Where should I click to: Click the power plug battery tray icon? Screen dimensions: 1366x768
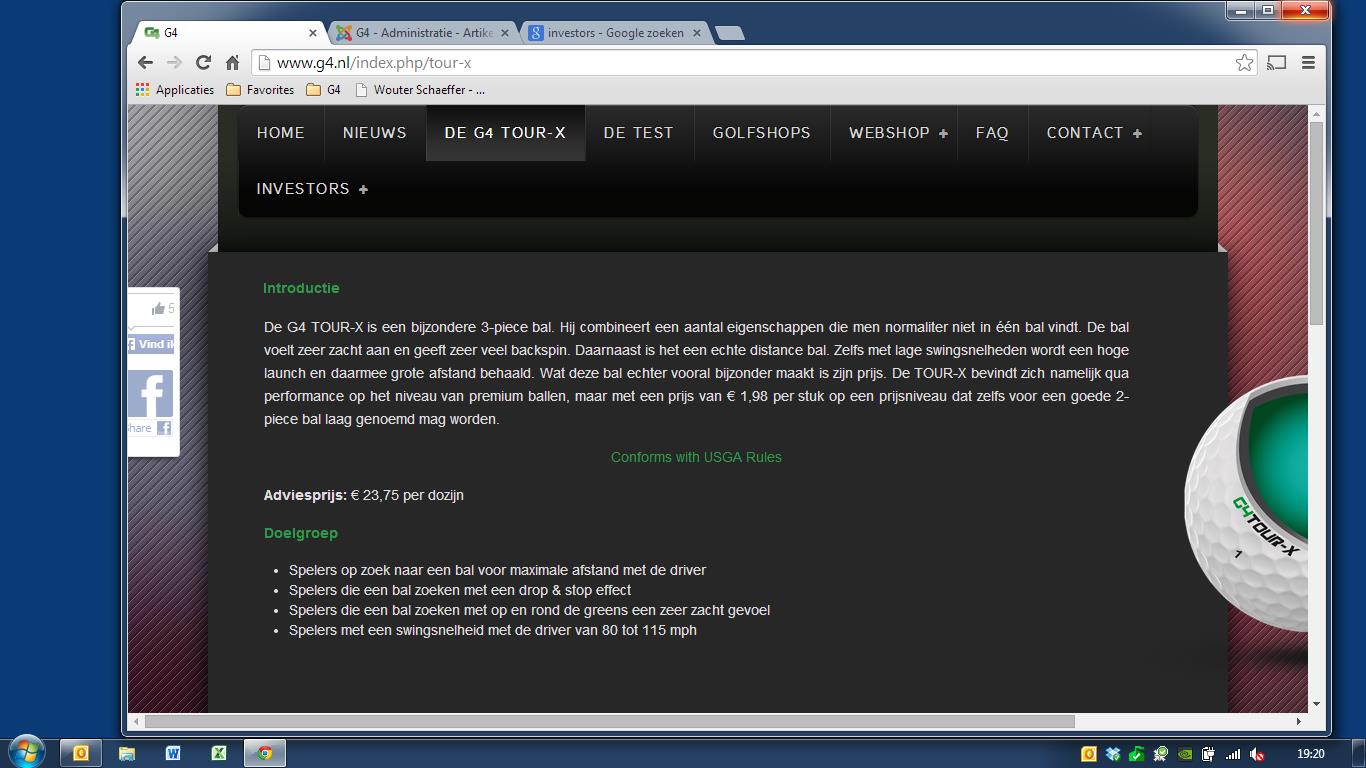coord(1209,754)
